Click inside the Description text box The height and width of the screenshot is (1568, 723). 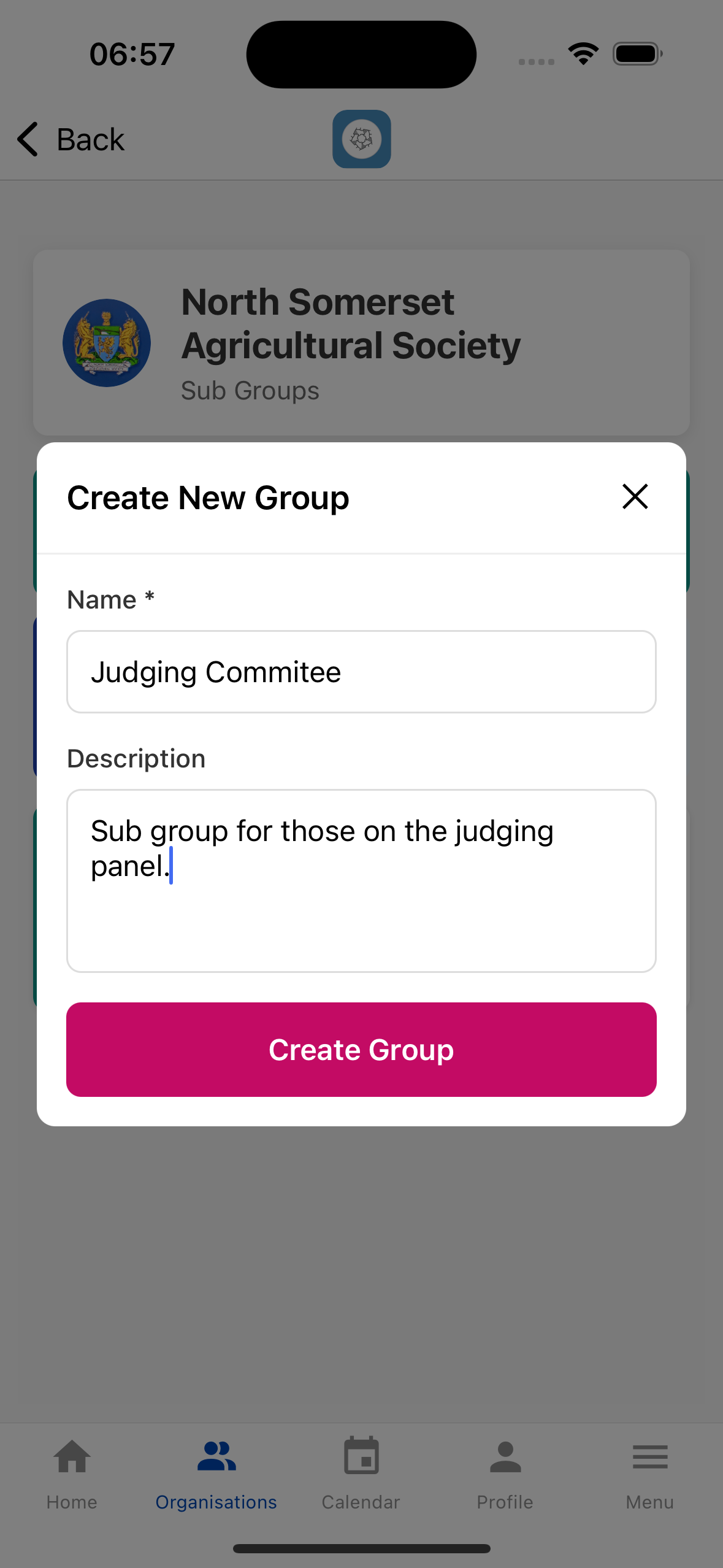(361, 882)
